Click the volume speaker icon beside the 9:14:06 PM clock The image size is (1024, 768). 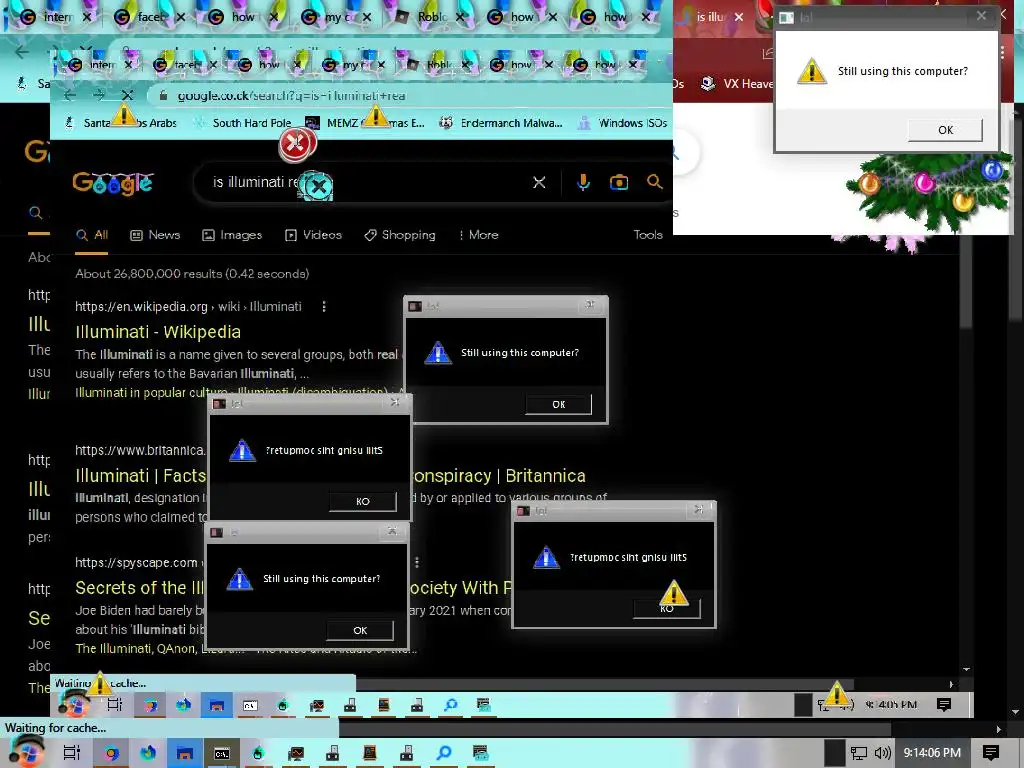882,753
